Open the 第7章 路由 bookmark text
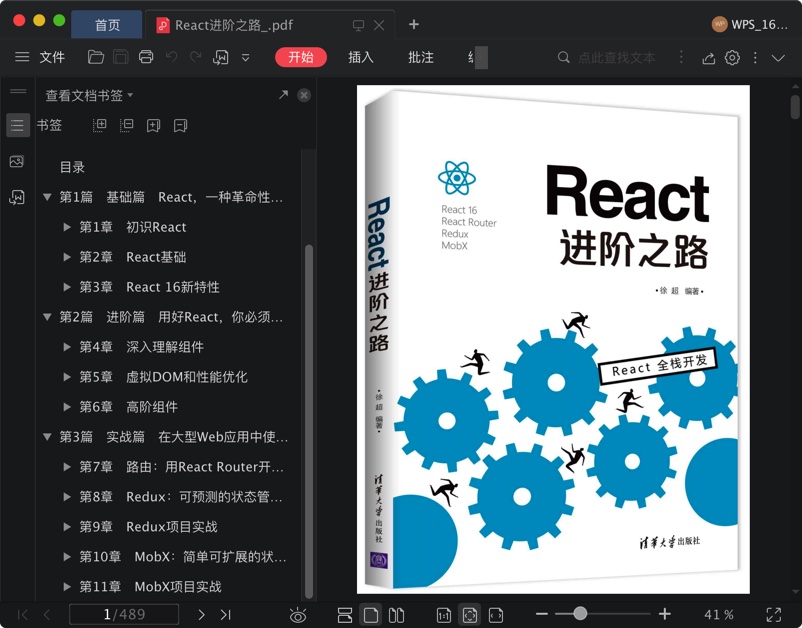Screen dimensions: 802x628 [181, 466]
